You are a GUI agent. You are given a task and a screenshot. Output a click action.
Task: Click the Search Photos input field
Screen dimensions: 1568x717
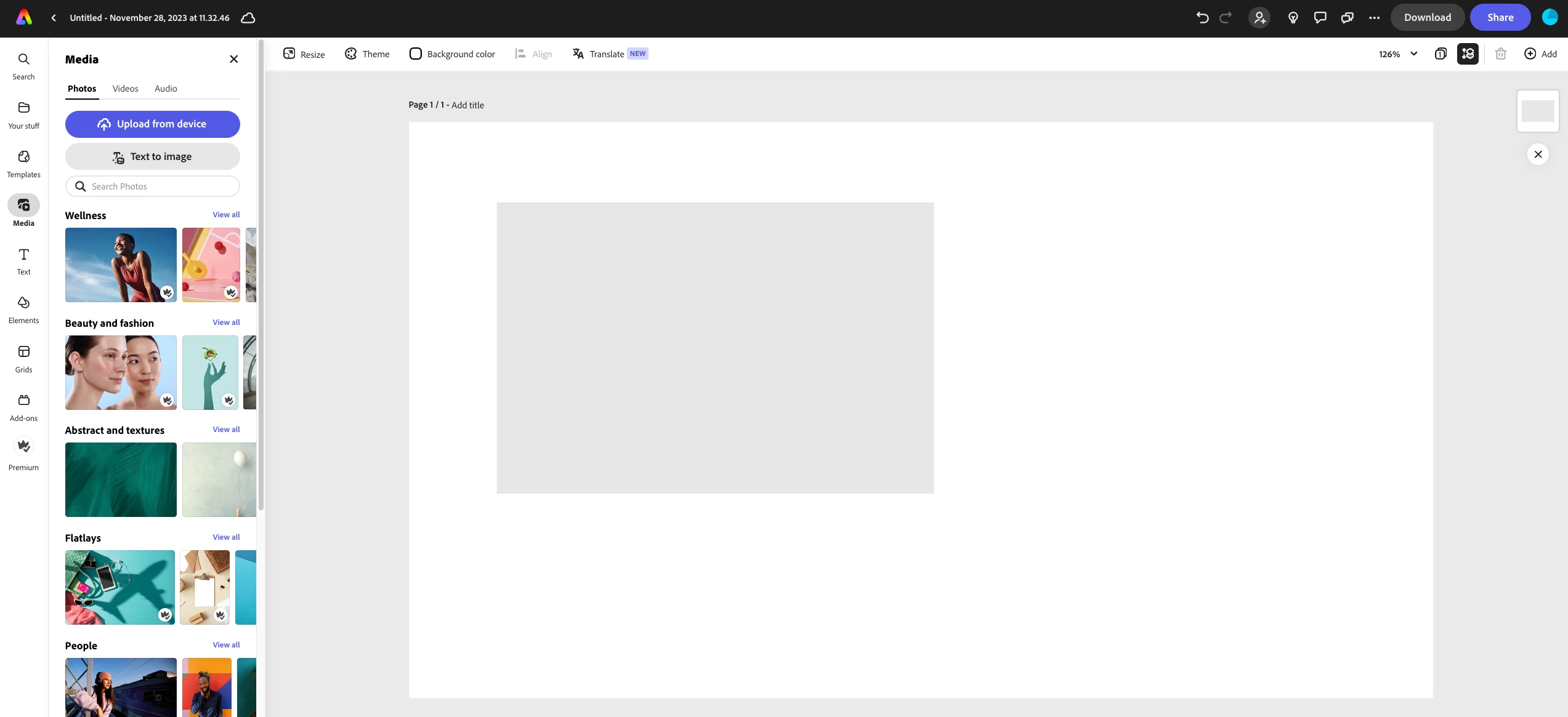point(160,186)
